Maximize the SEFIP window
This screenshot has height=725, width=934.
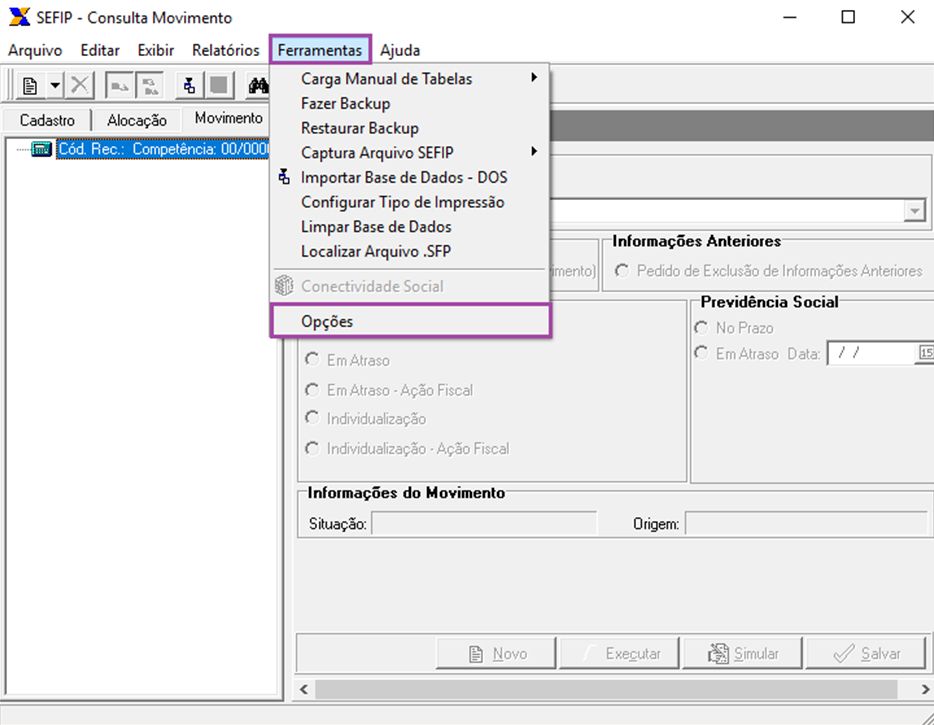(848, 17)
